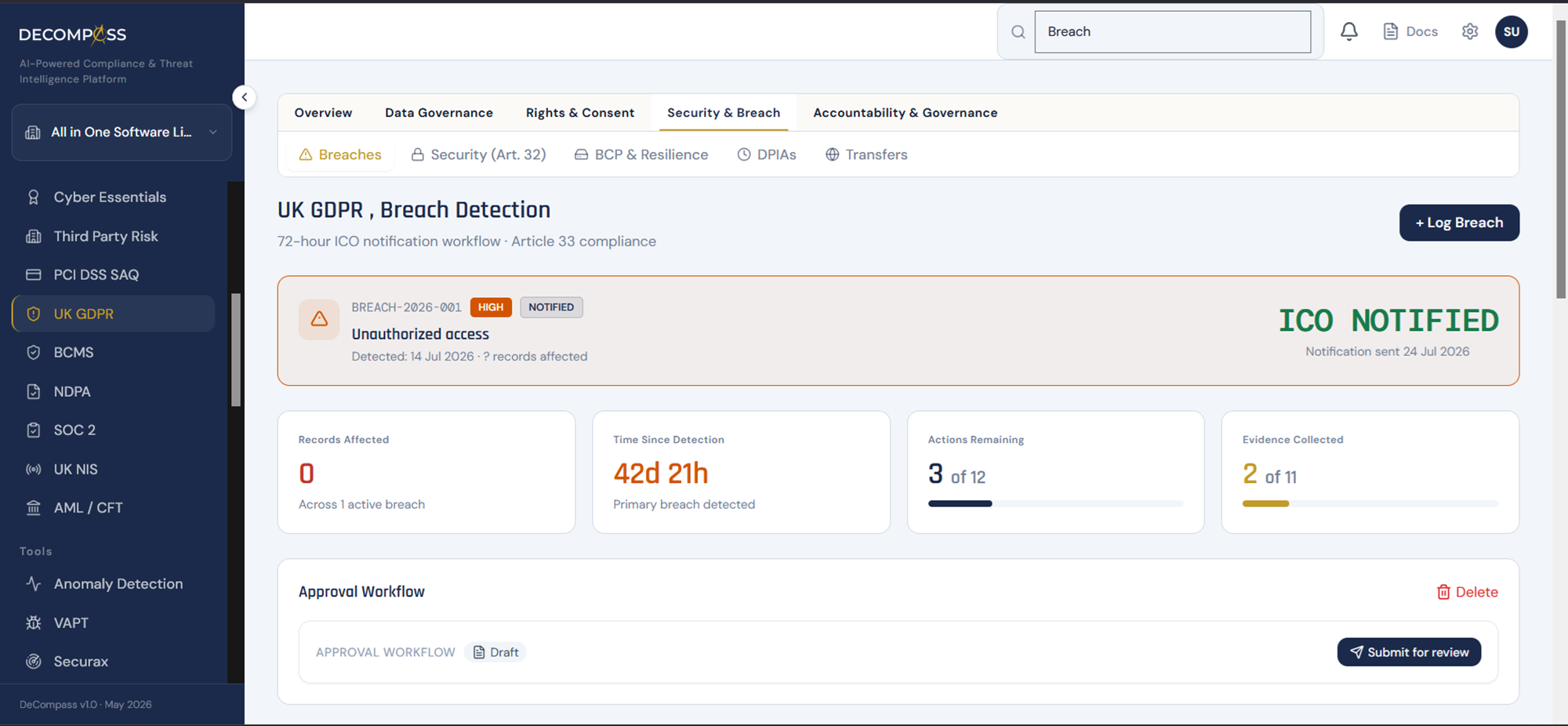Click the page vertical scrollbar
This screenshot has width=1568, height=726.
(1560, 159)
